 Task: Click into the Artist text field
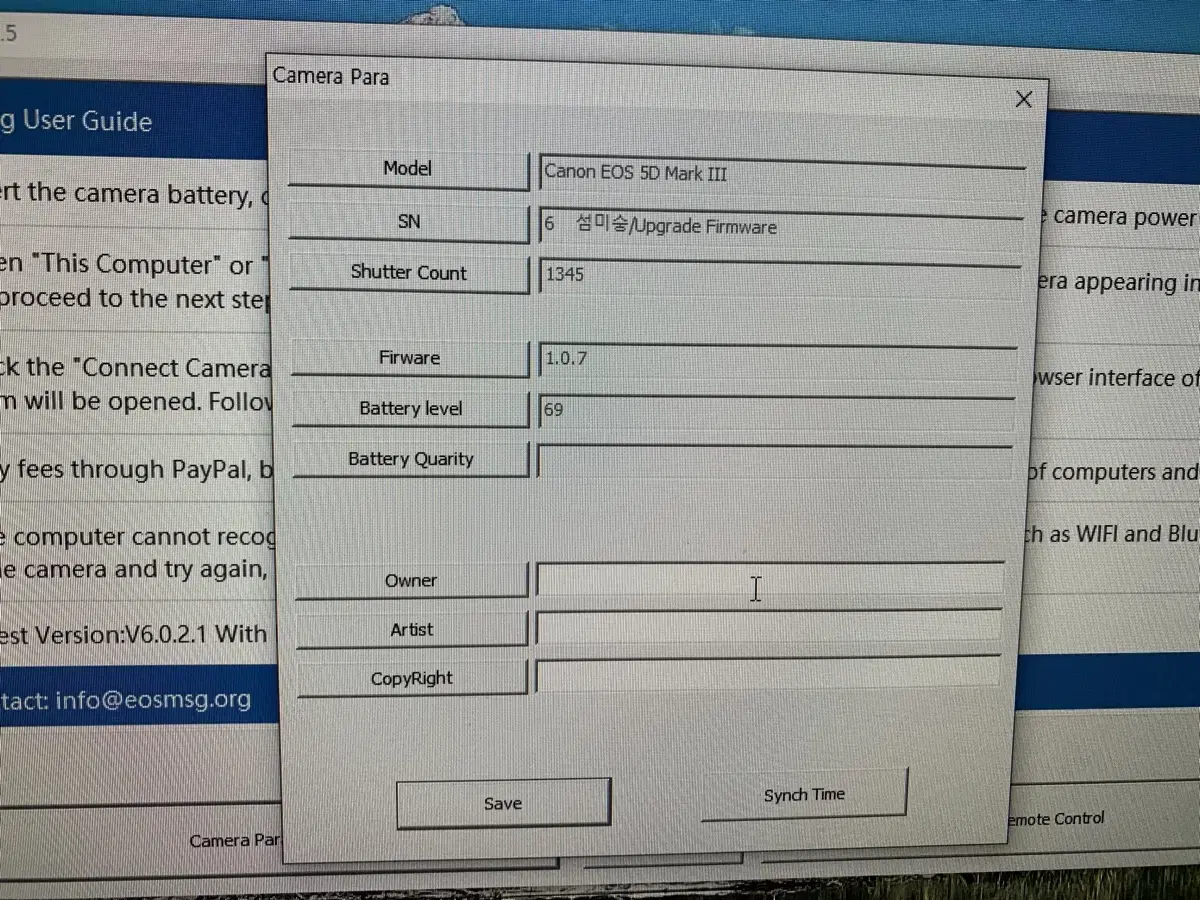pos(770,628)
